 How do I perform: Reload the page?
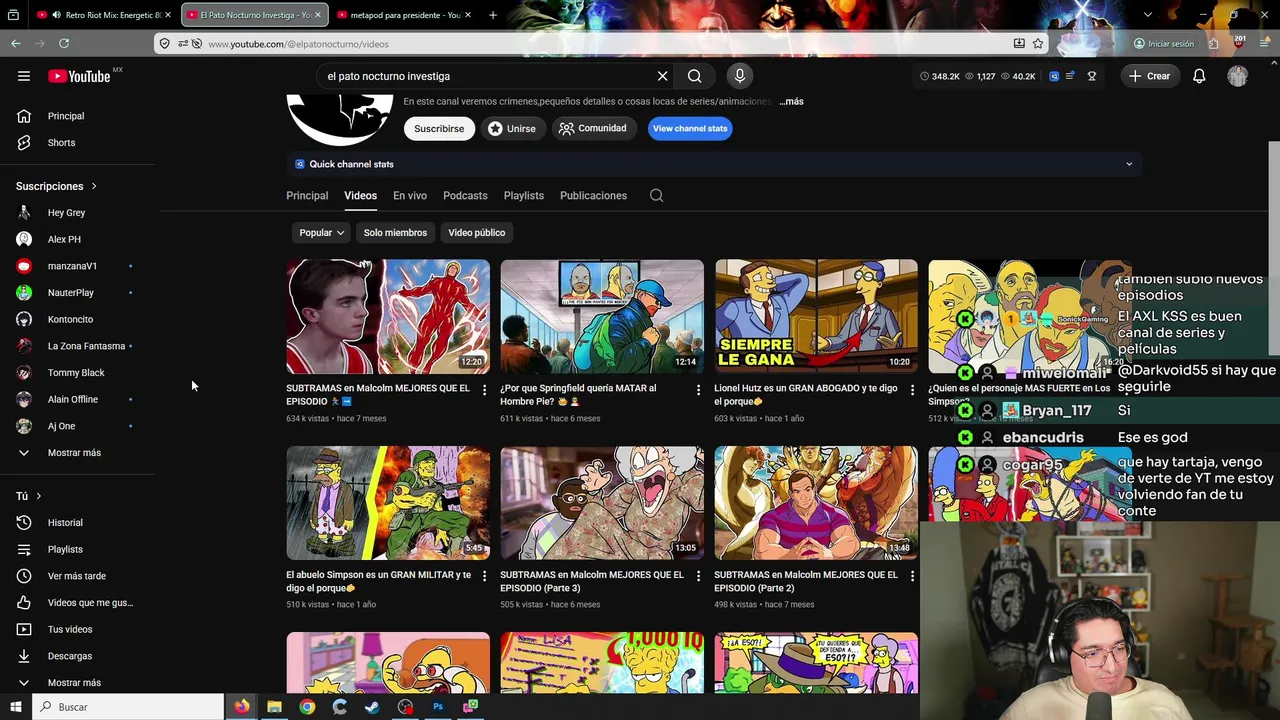64,43
